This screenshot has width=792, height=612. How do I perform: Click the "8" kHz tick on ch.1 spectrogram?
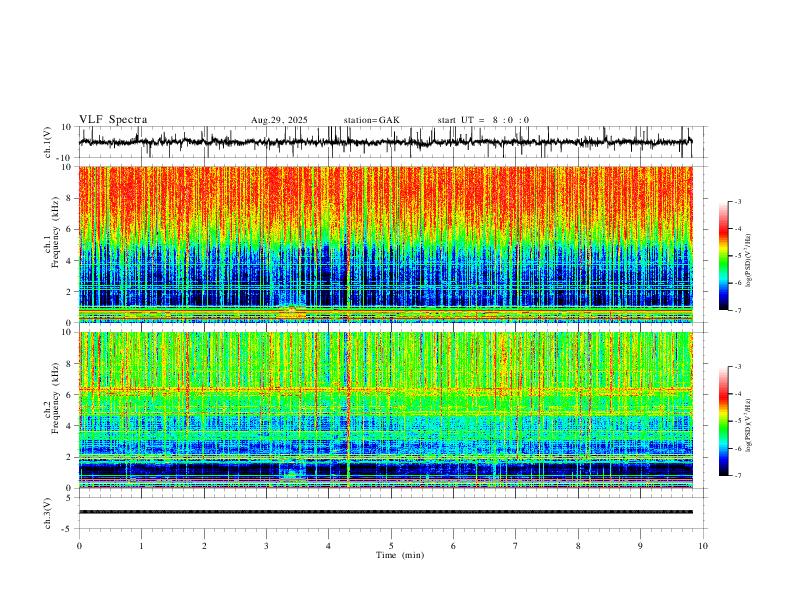tap(70, 198)
